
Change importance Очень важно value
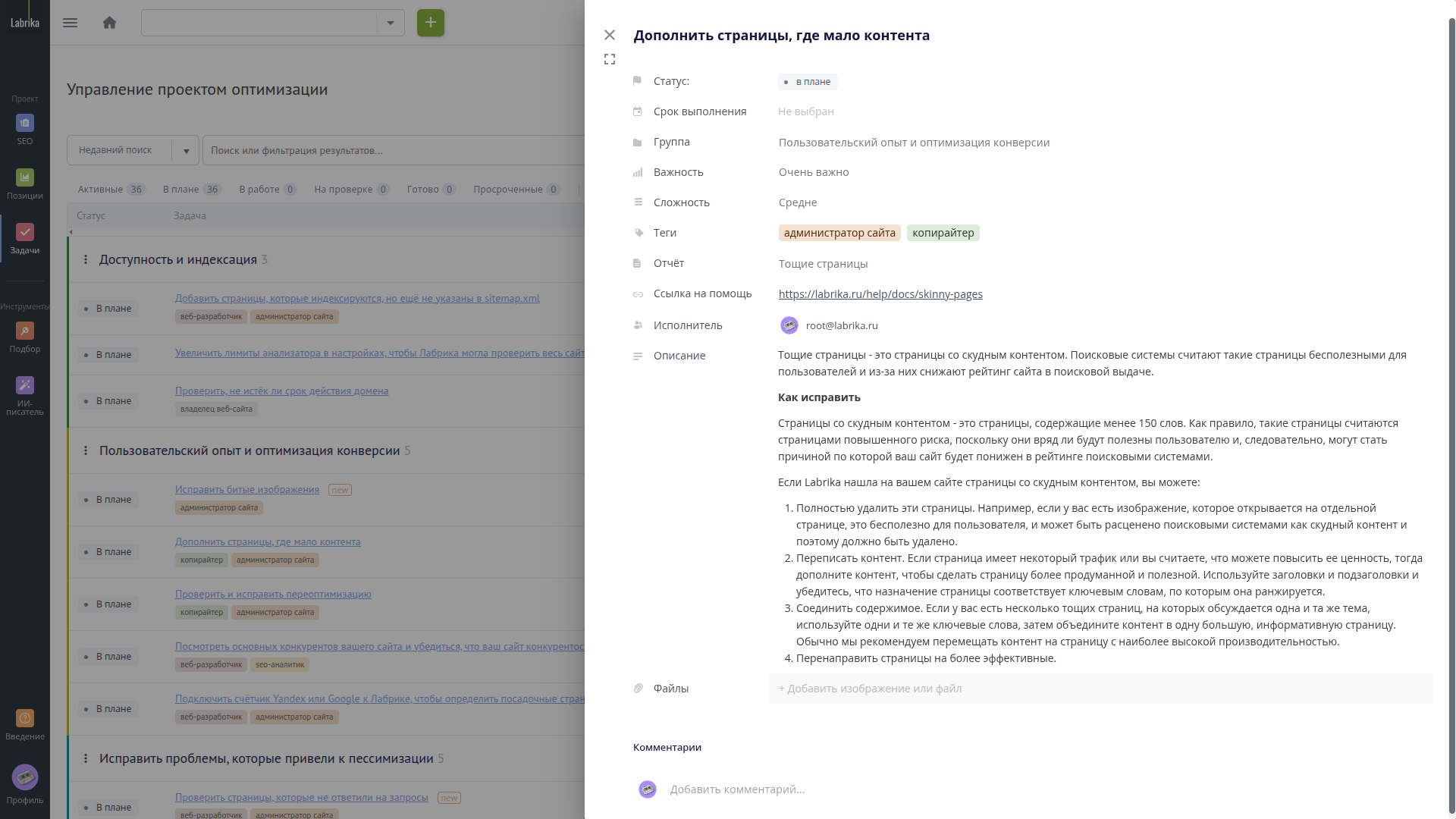[814, 172]
